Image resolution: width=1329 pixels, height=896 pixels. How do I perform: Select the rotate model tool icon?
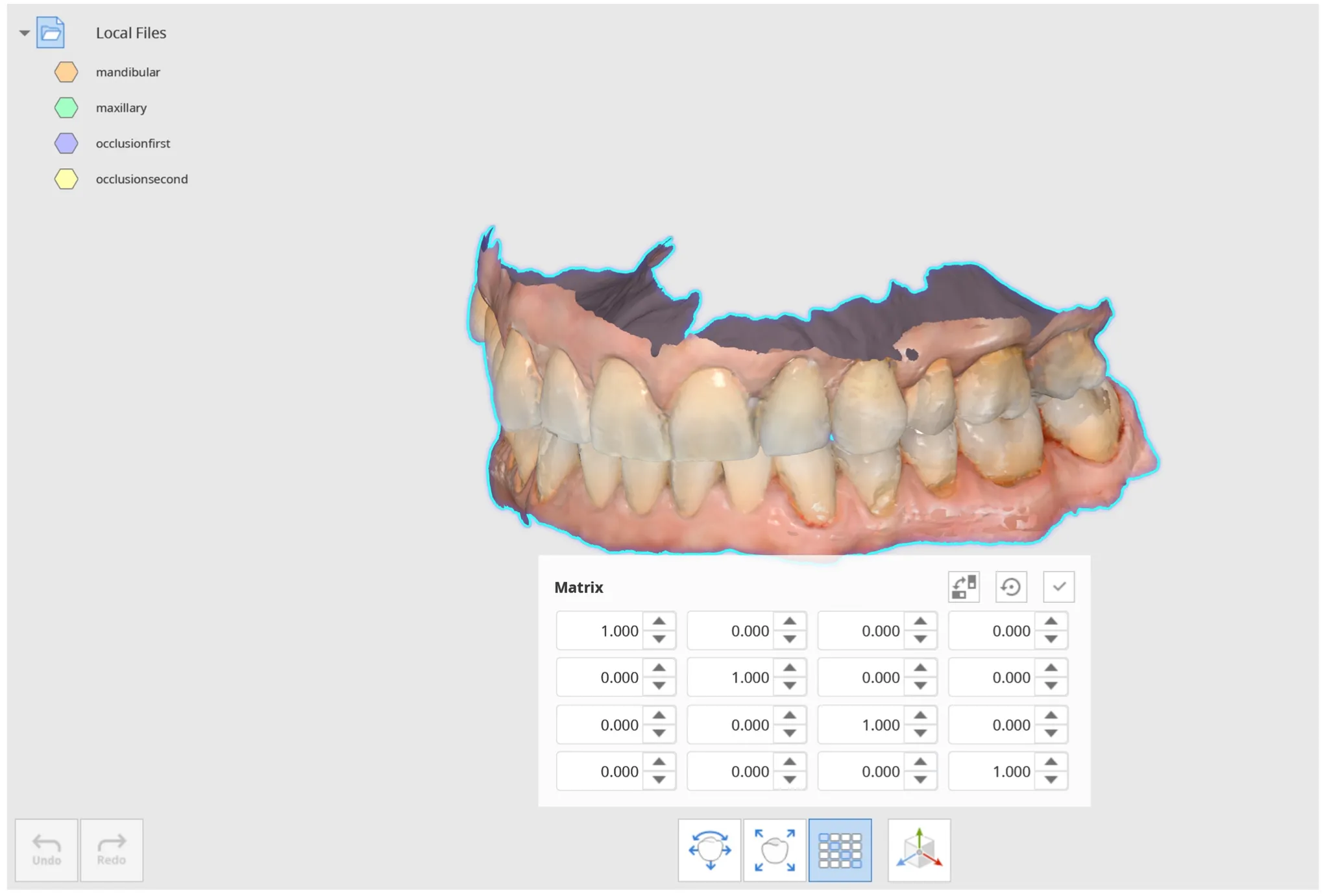709,849
